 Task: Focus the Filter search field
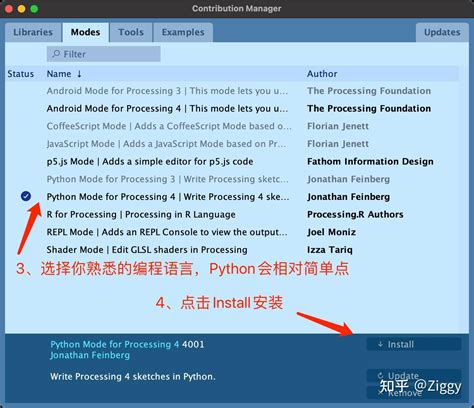coord(104,54)
